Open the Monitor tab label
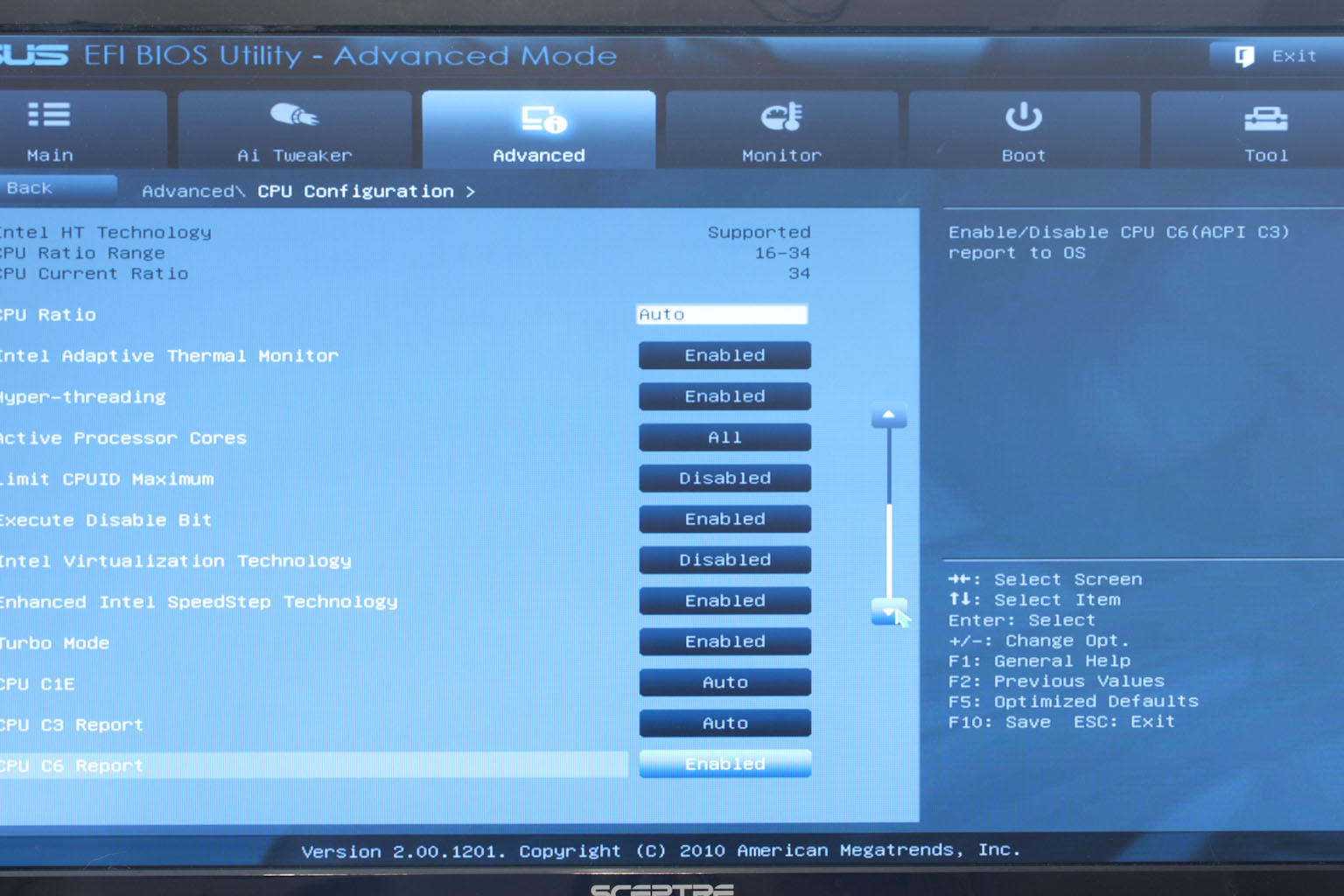The width and height of the screenshot is (1344, 896). tap(781, 156)
